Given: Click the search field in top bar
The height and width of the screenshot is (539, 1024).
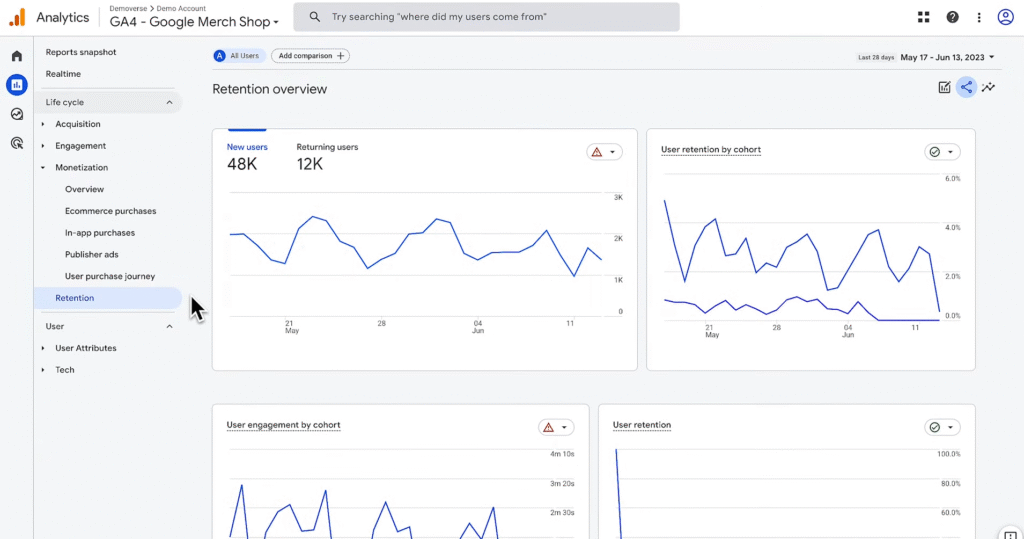Looking at the screenshot, I should [487, 17].
